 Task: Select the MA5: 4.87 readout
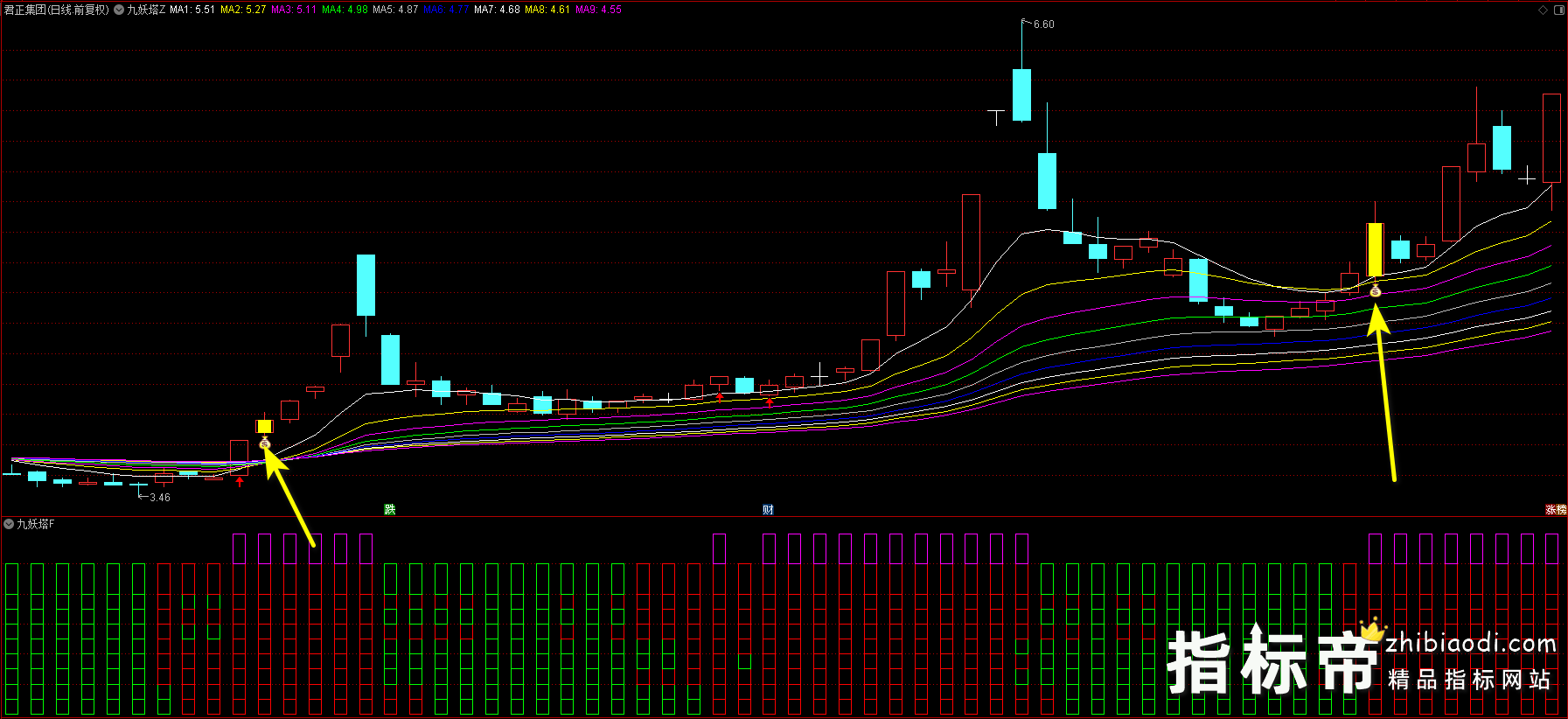[395, 10]
